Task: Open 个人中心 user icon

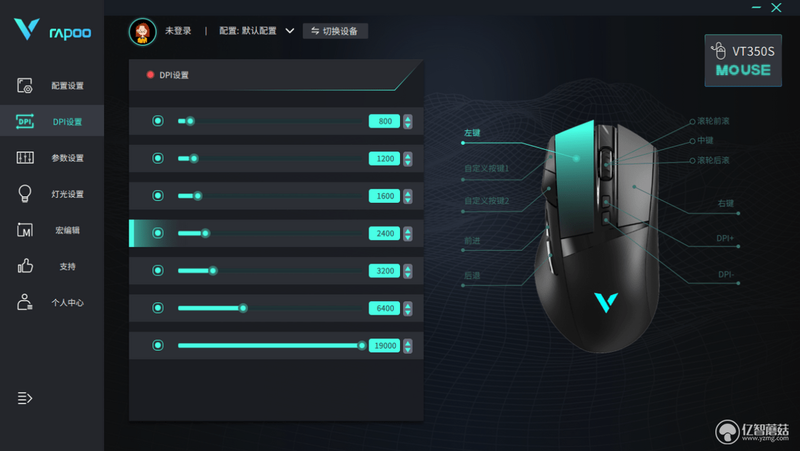Action: (x=24, y=302)
